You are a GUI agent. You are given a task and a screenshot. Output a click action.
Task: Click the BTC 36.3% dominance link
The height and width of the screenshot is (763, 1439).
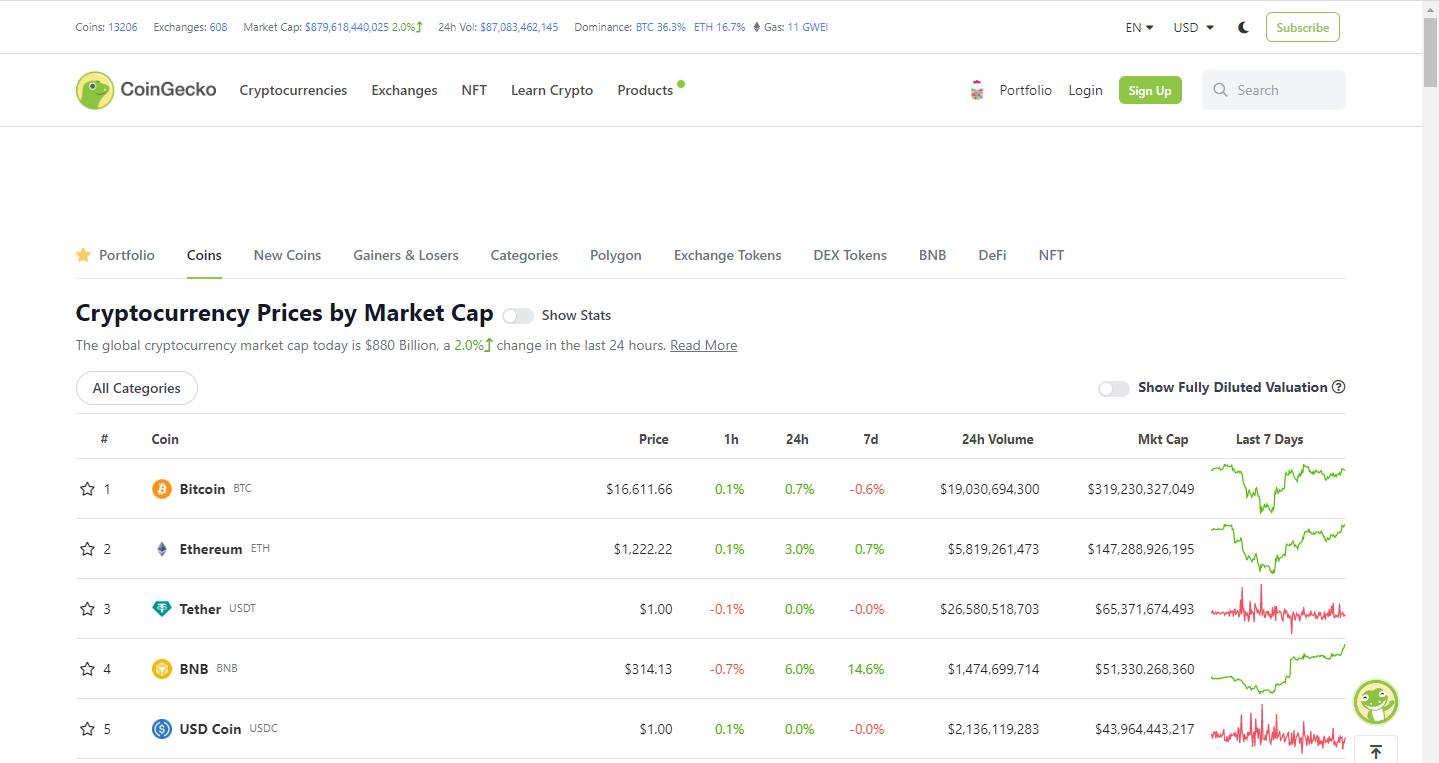click(x=661, y=27)
